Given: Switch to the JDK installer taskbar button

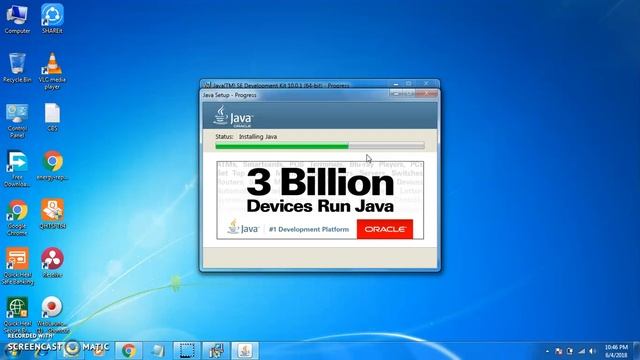Looking at the screenshot, I should pyautogui.click(x=216, y=350).
